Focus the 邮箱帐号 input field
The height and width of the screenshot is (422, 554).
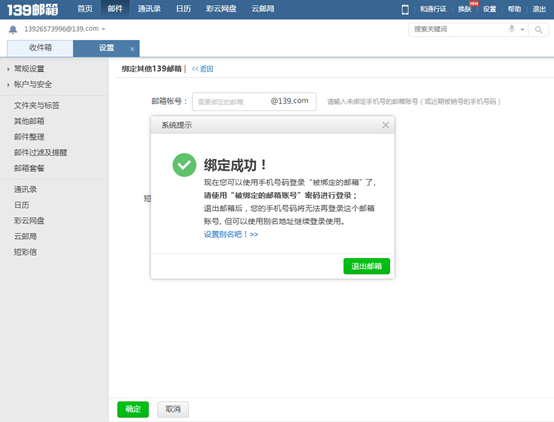point(254,101)
